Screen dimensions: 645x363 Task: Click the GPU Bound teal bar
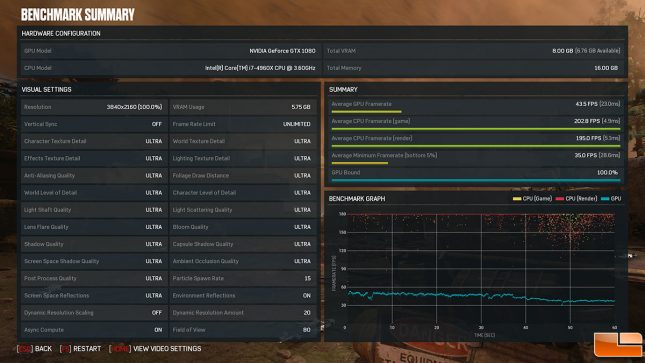click(476, 180)
